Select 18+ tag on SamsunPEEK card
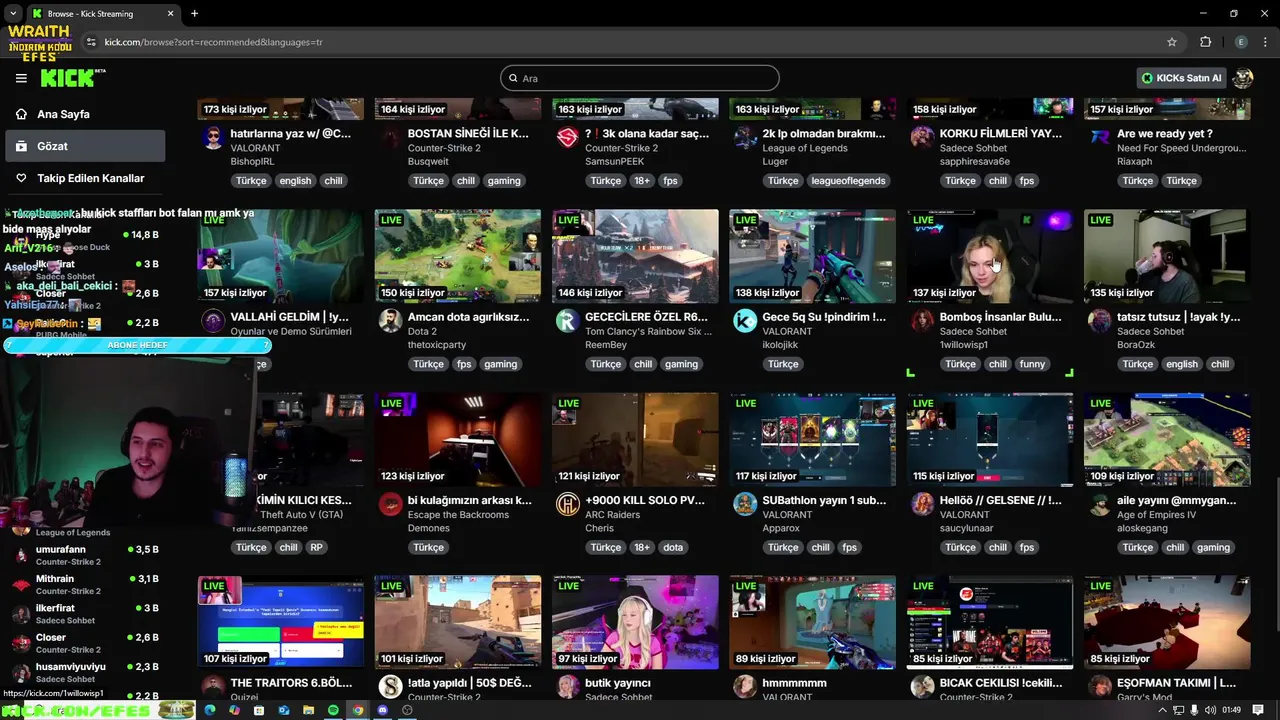The height and width of the screenshot is (720, 1280). 642,181
